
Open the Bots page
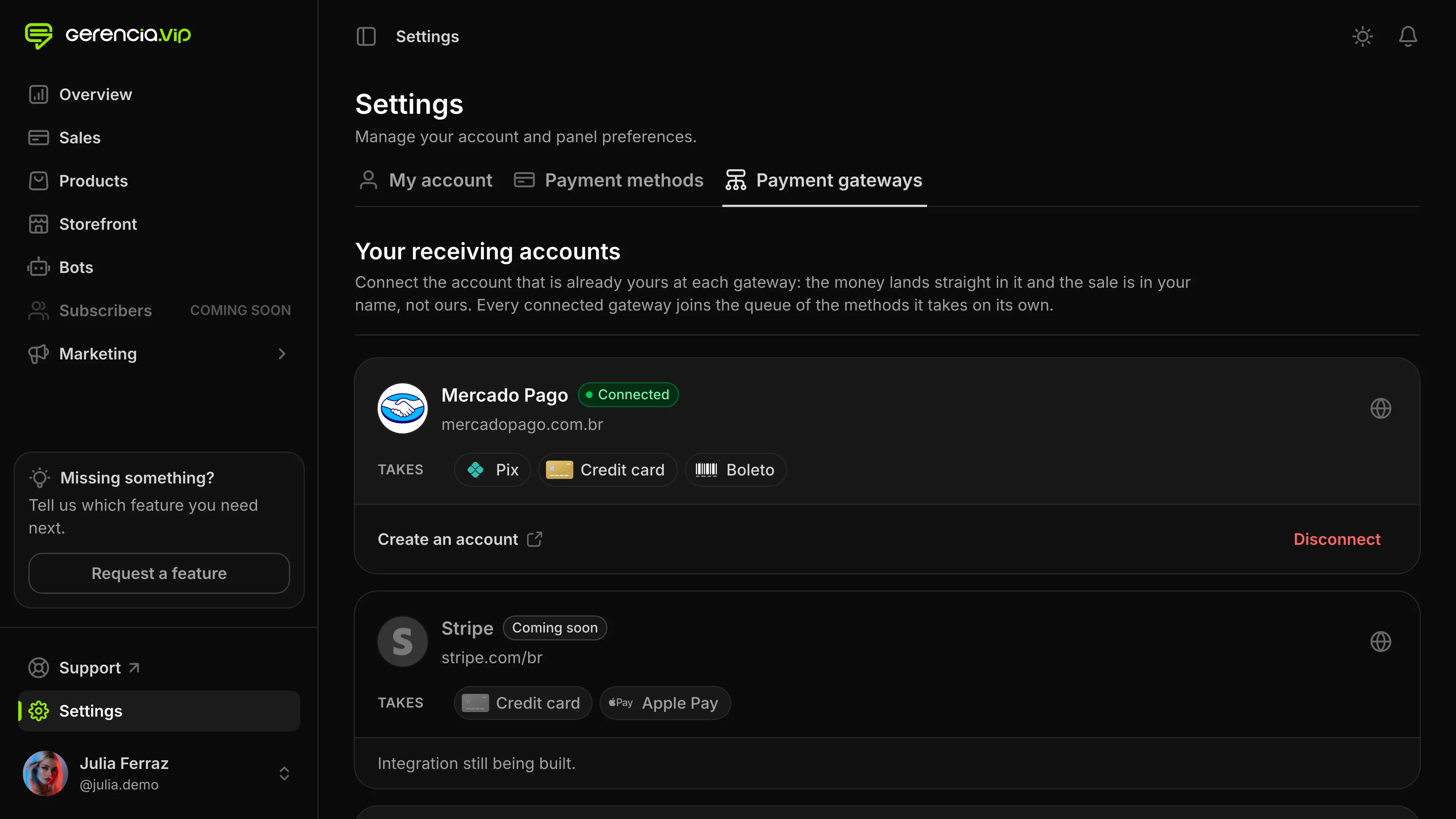pos(159,267)
